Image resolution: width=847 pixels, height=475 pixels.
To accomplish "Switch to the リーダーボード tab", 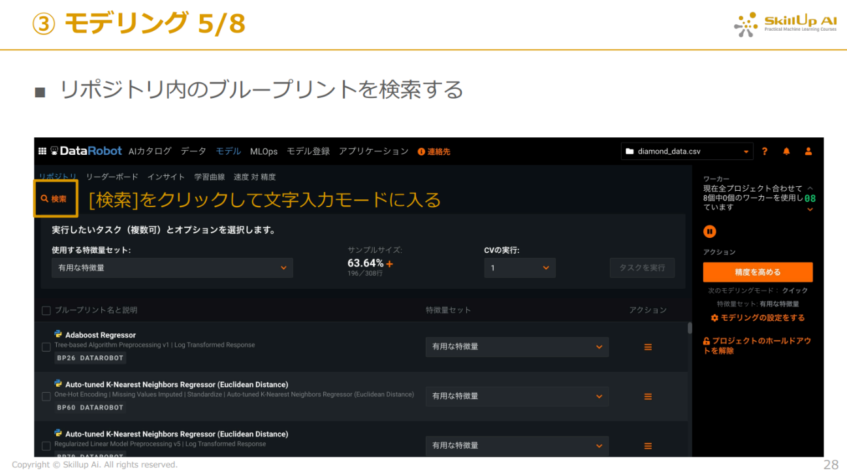I will [x=112, y=177].
